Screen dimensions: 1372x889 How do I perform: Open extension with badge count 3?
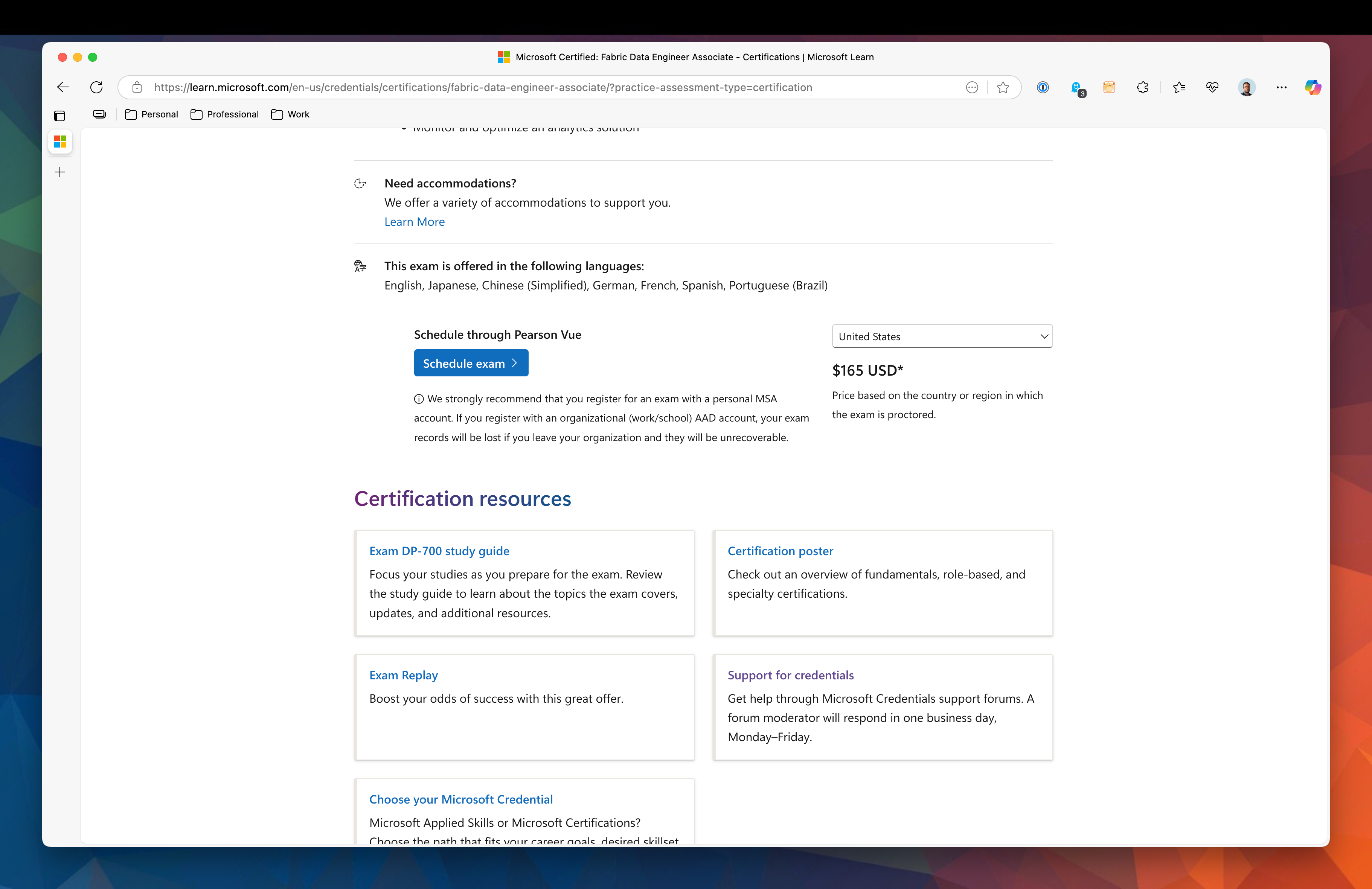pyautogui.click(x=1078, y=88)
